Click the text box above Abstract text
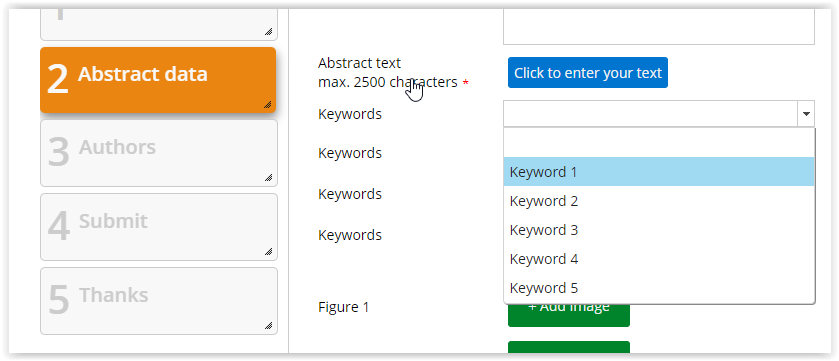The height and width of the screenshot is (361, 839). [x=659, y=27]
